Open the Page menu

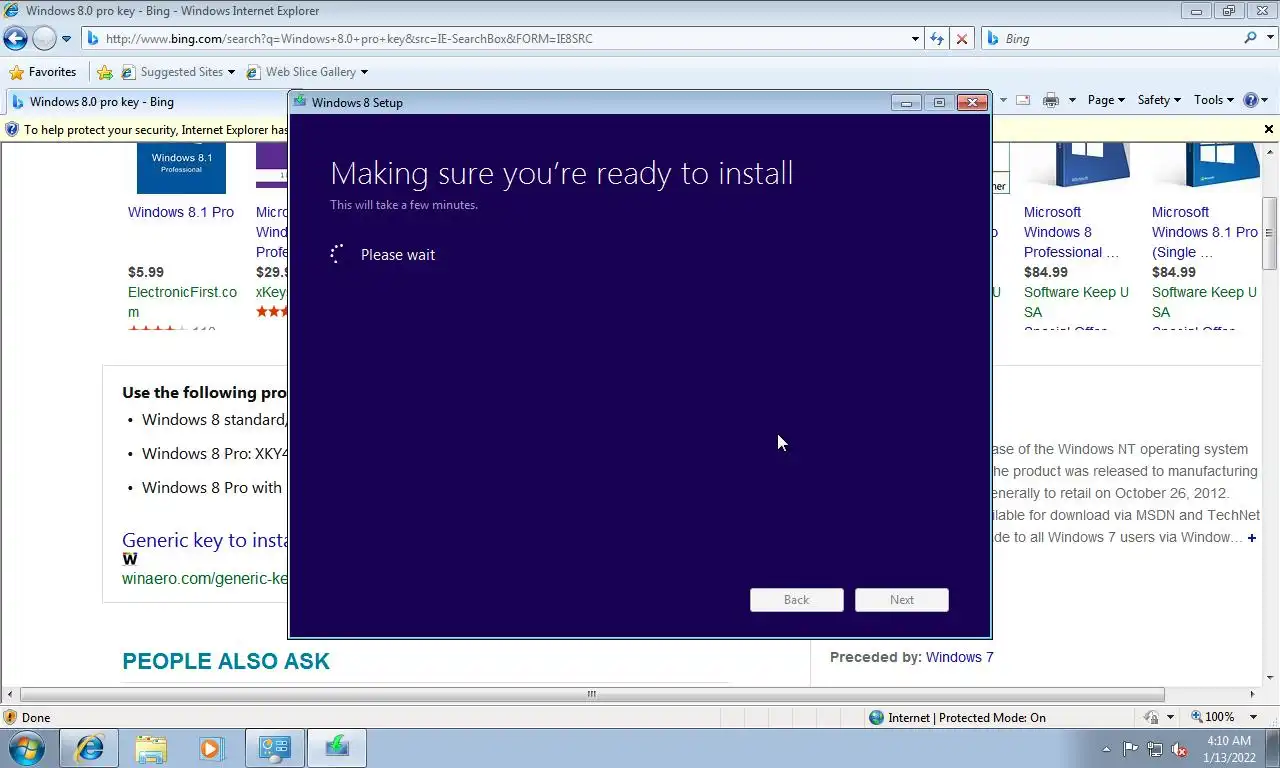1106,100
